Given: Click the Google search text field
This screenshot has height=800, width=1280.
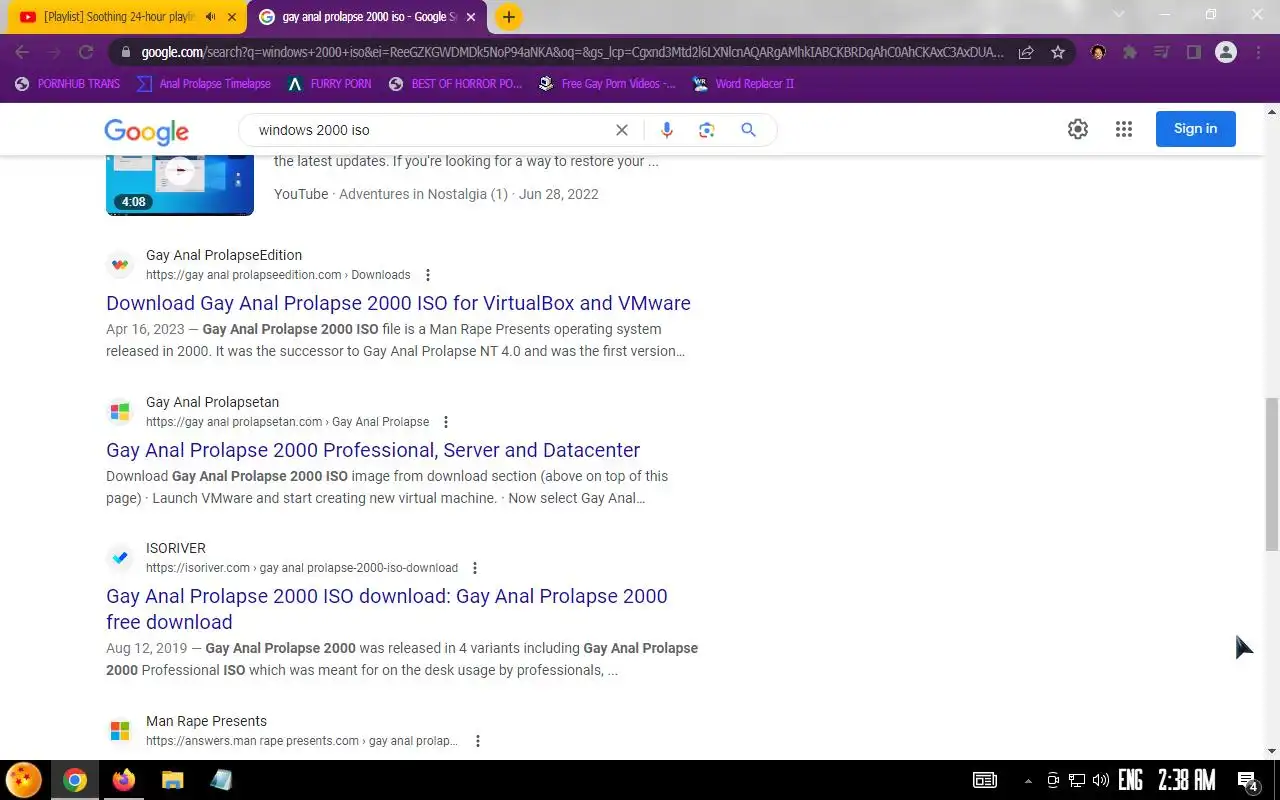Looking at the screenshot, I should tap(430, 130).
